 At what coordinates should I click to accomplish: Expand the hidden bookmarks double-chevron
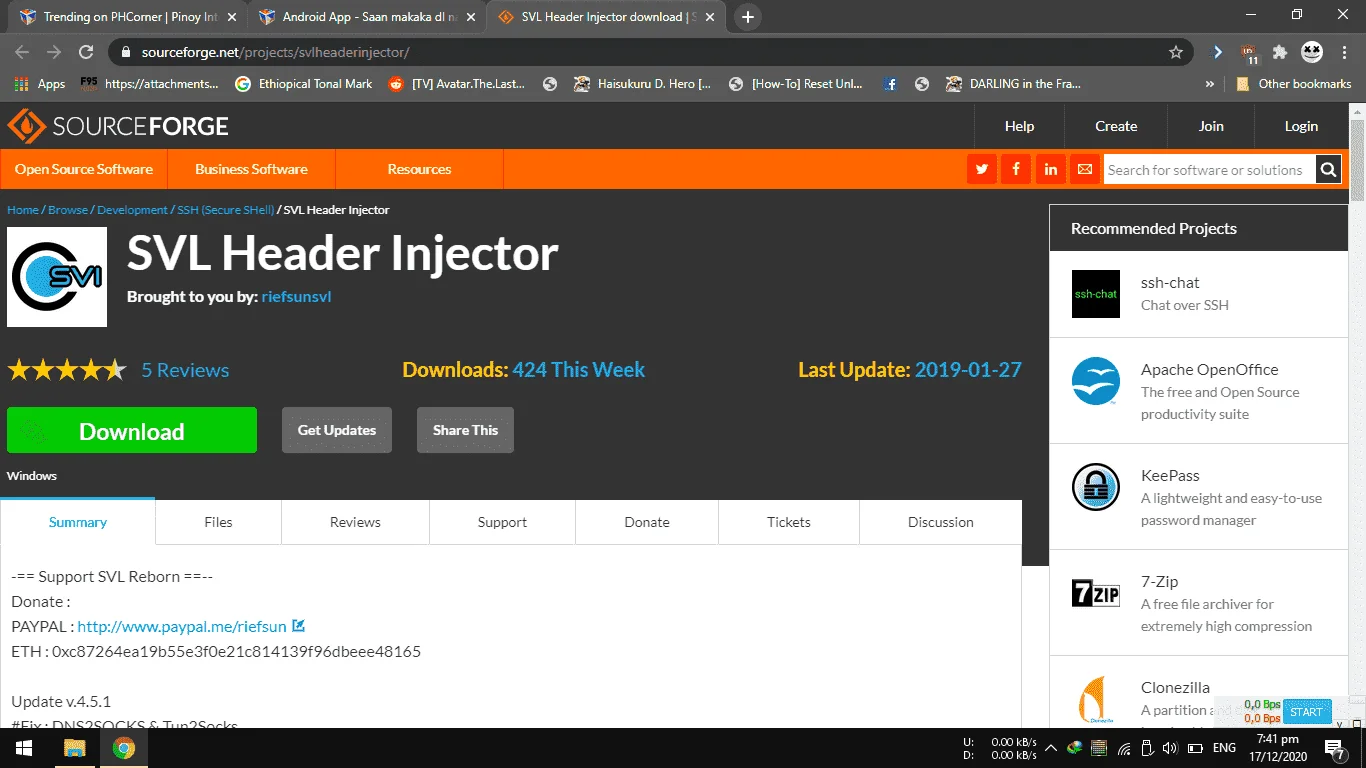tap(1210, 84)
